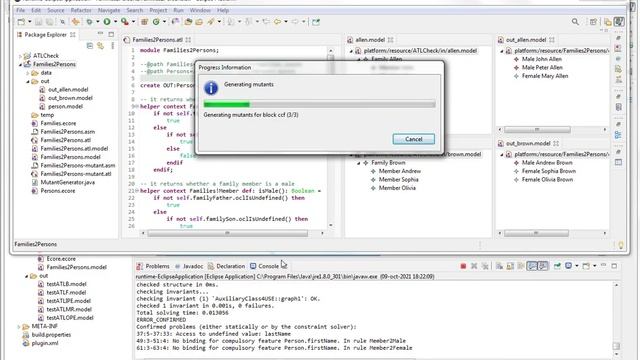
Task: Click Collapse All in Package Explorer
Action: 90,46
